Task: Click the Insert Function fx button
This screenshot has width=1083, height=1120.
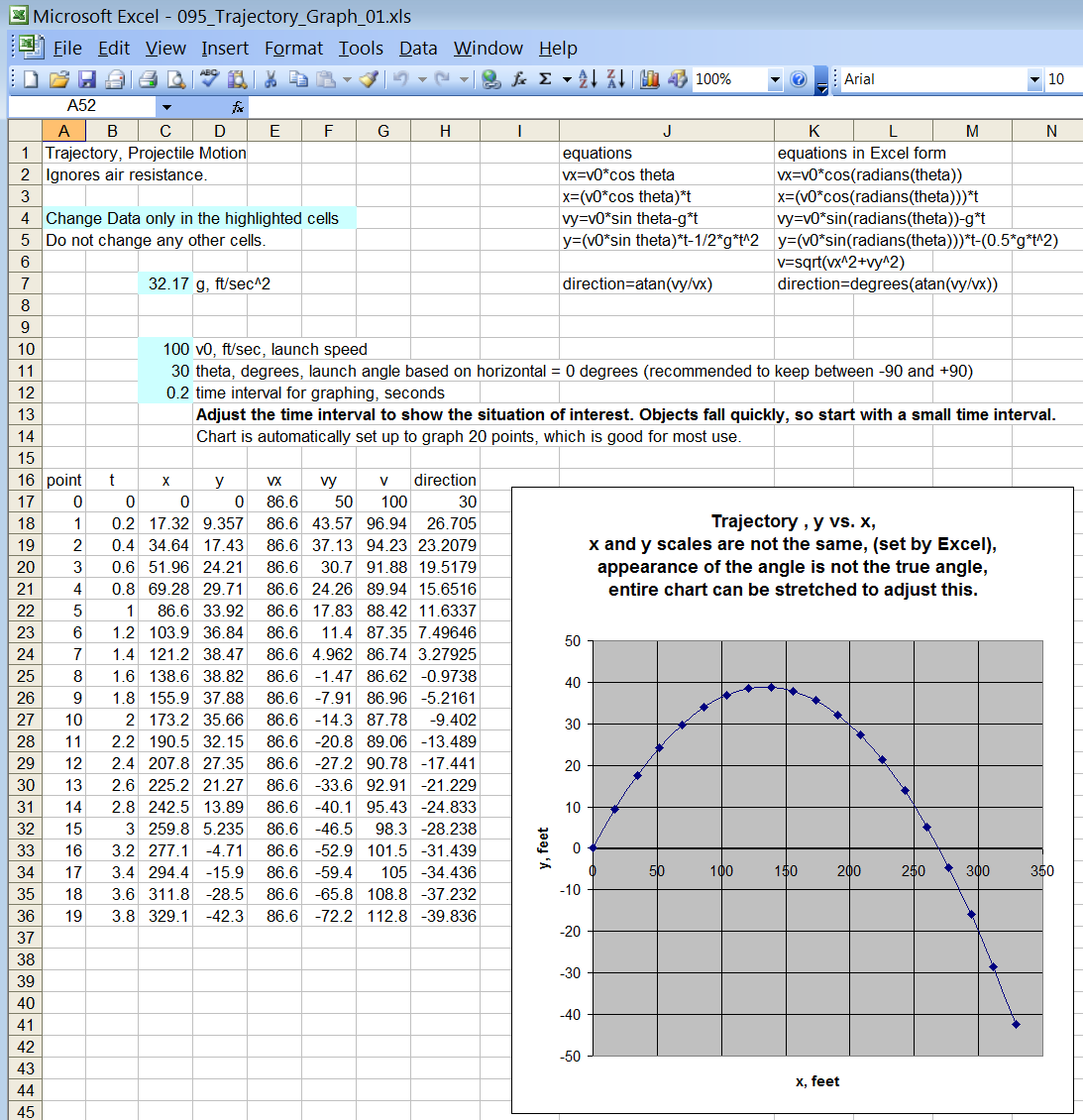Action: coord(238,106)
